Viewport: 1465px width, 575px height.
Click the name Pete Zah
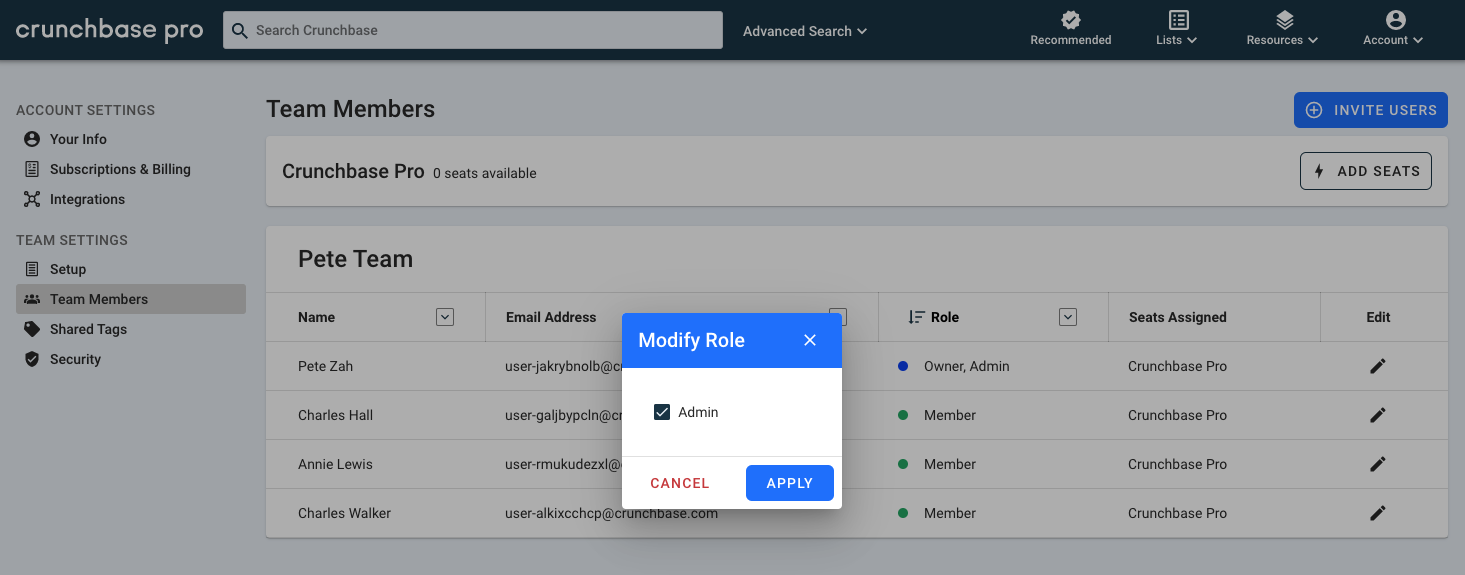coord(325,366)
